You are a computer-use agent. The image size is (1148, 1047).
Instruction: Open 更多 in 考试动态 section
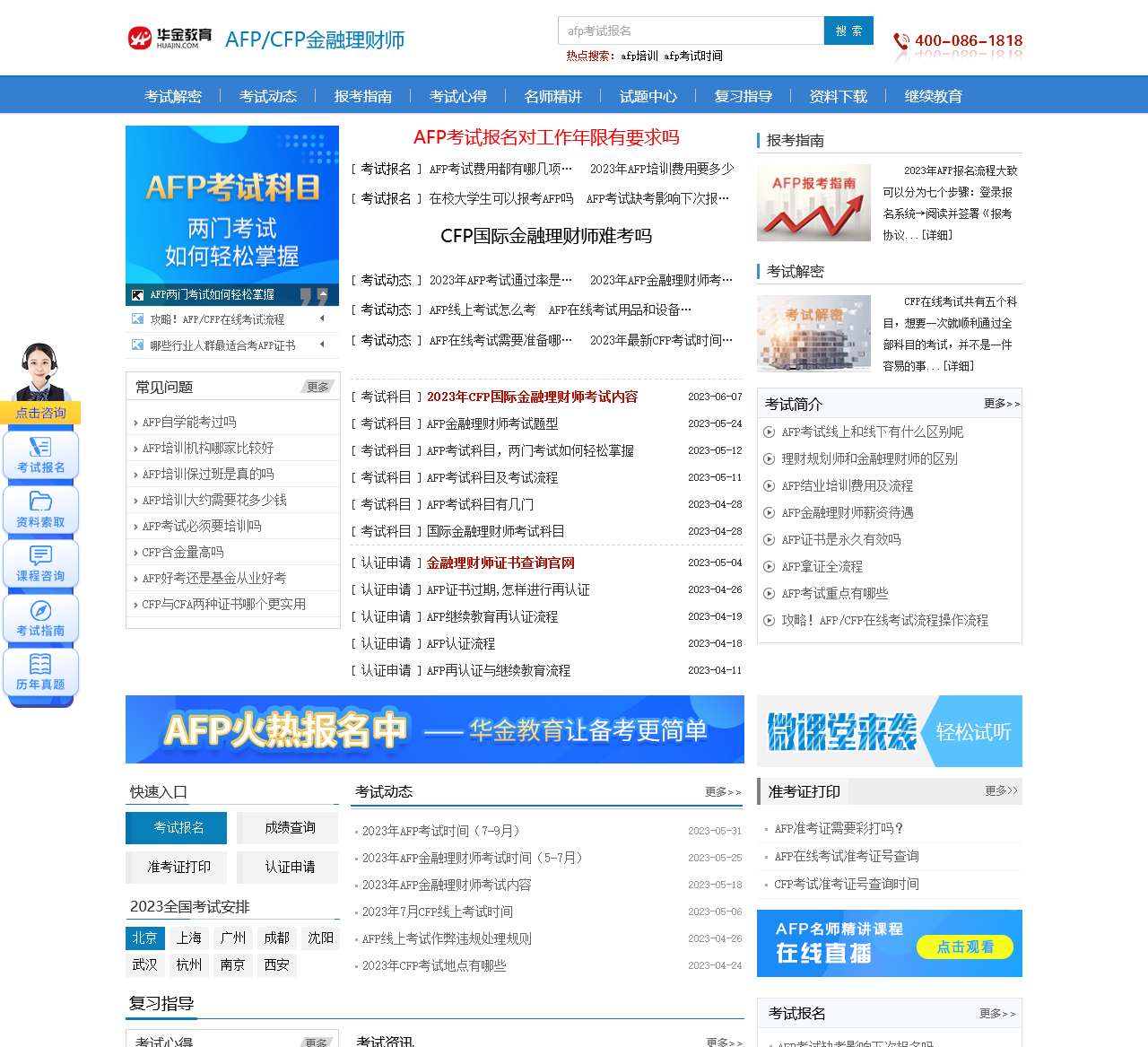723,792
